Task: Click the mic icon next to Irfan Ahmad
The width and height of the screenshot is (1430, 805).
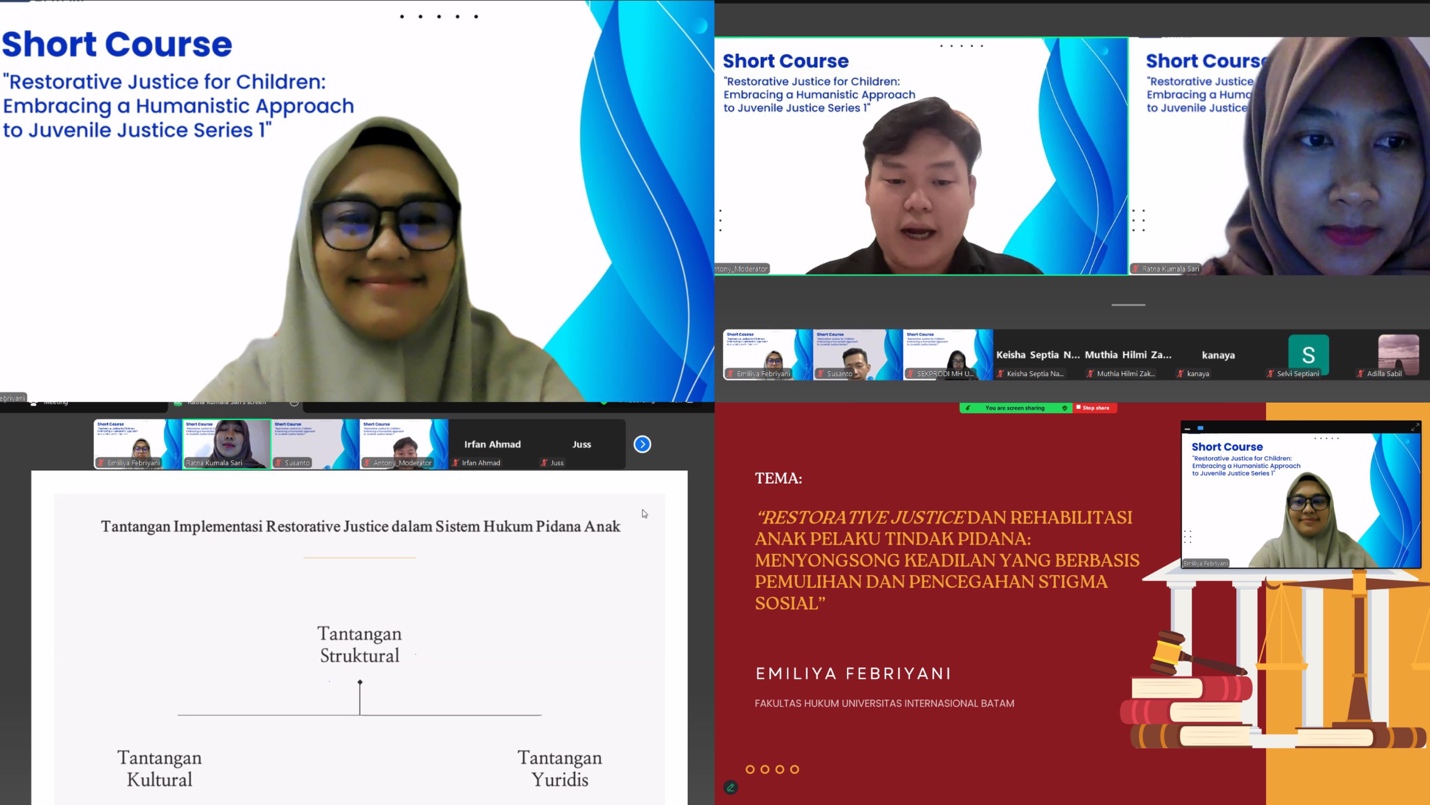Action: tap(457, 461)
